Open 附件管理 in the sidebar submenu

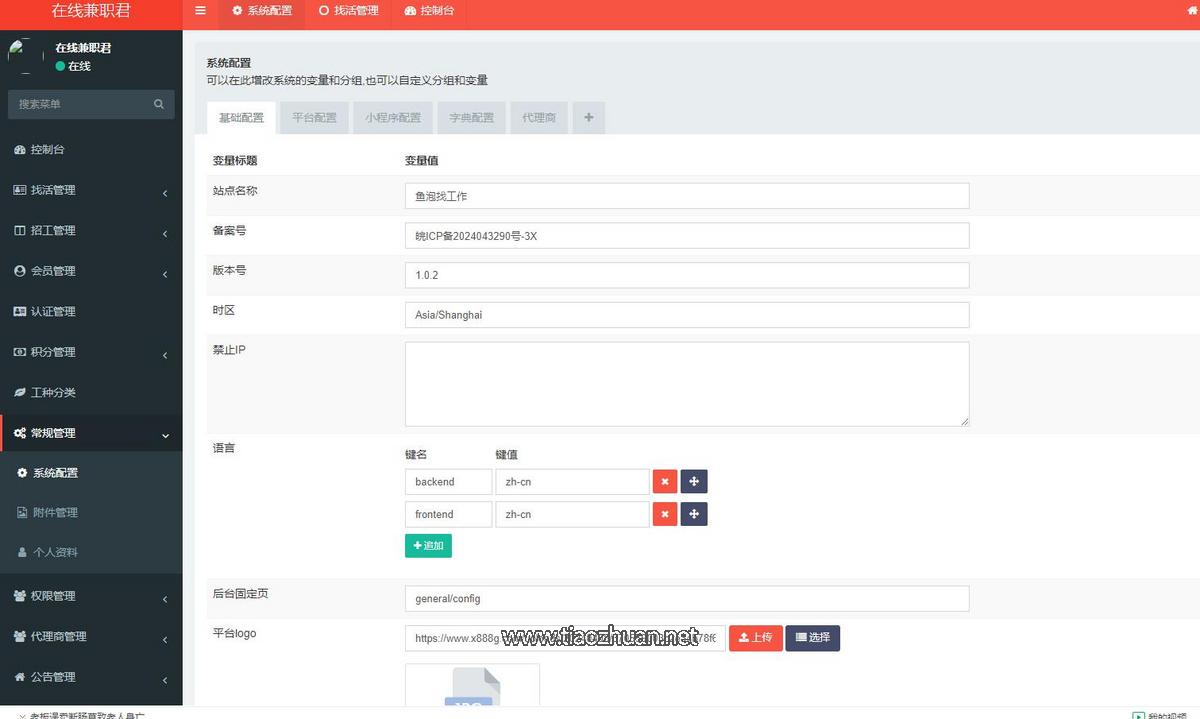(55, 513)
